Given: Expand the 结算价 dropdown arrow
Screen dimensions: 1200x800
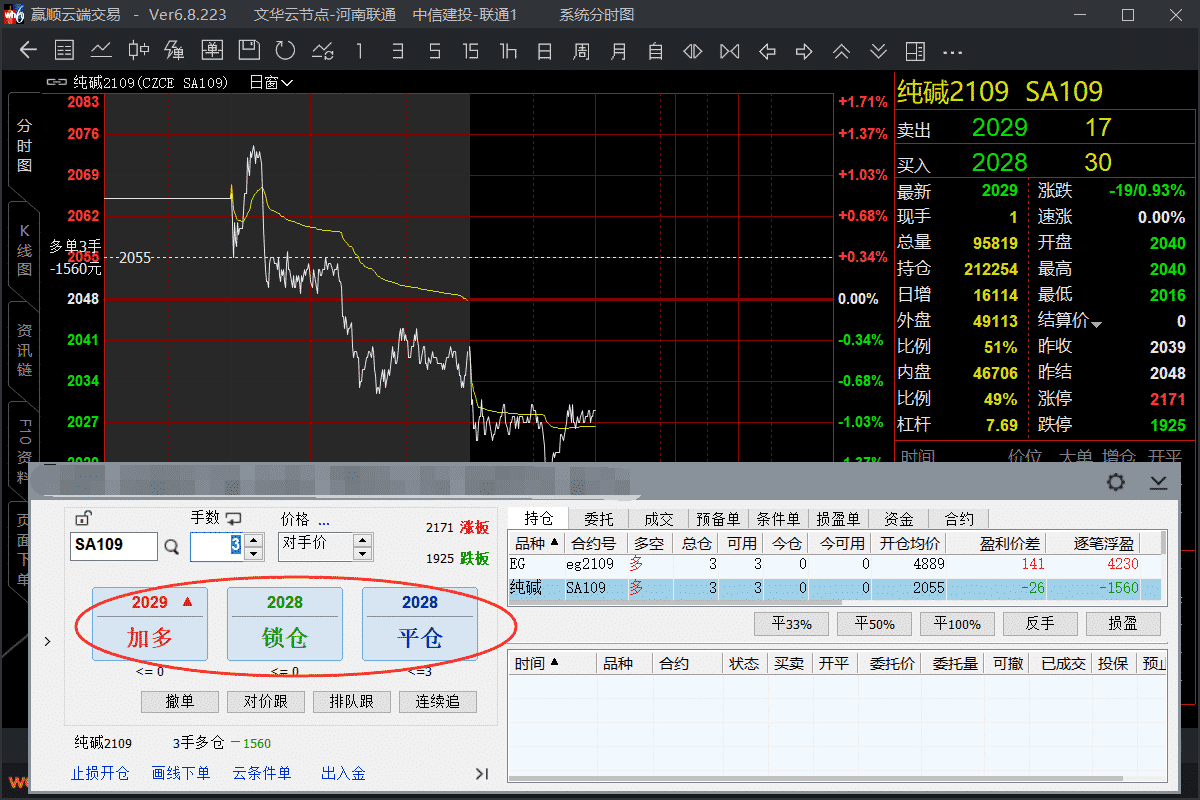Looking at the screenshot, I should coord(1096,324).
